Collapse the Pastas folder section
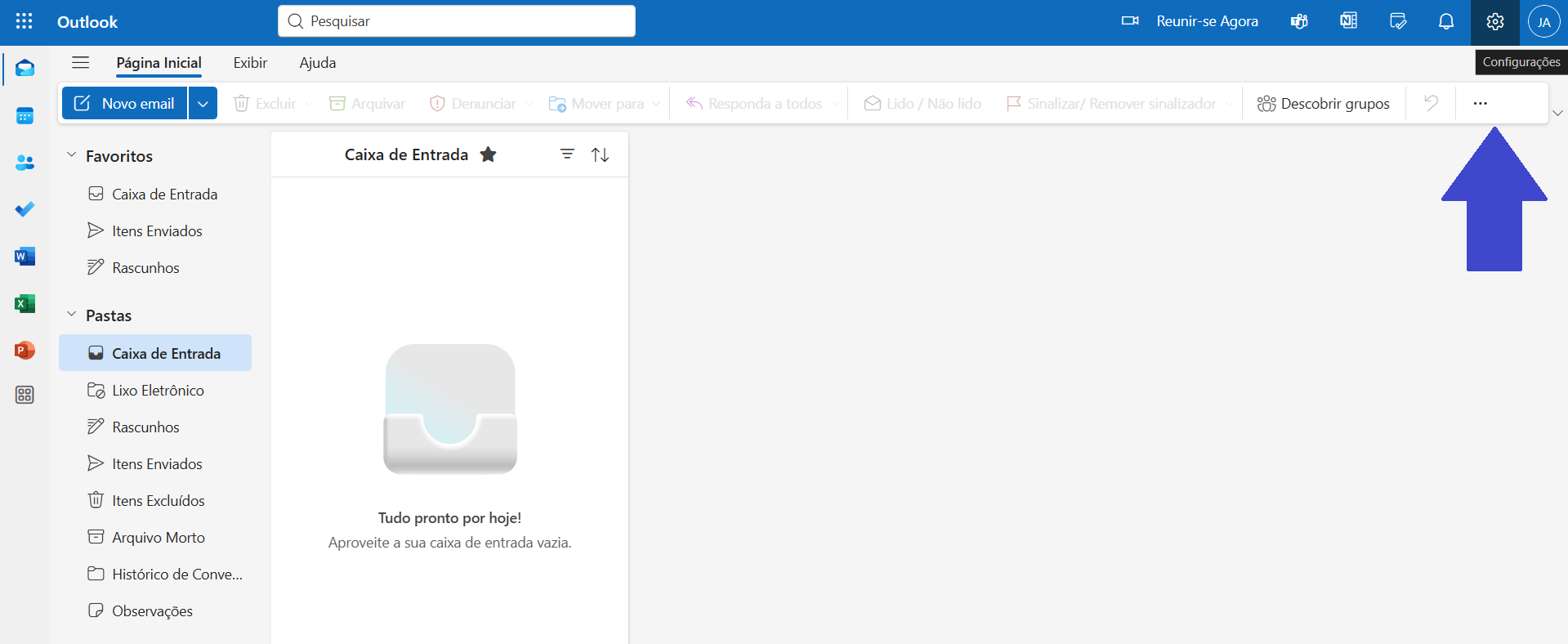This screenshot has width=1568, height=644. tap(72, 315)
